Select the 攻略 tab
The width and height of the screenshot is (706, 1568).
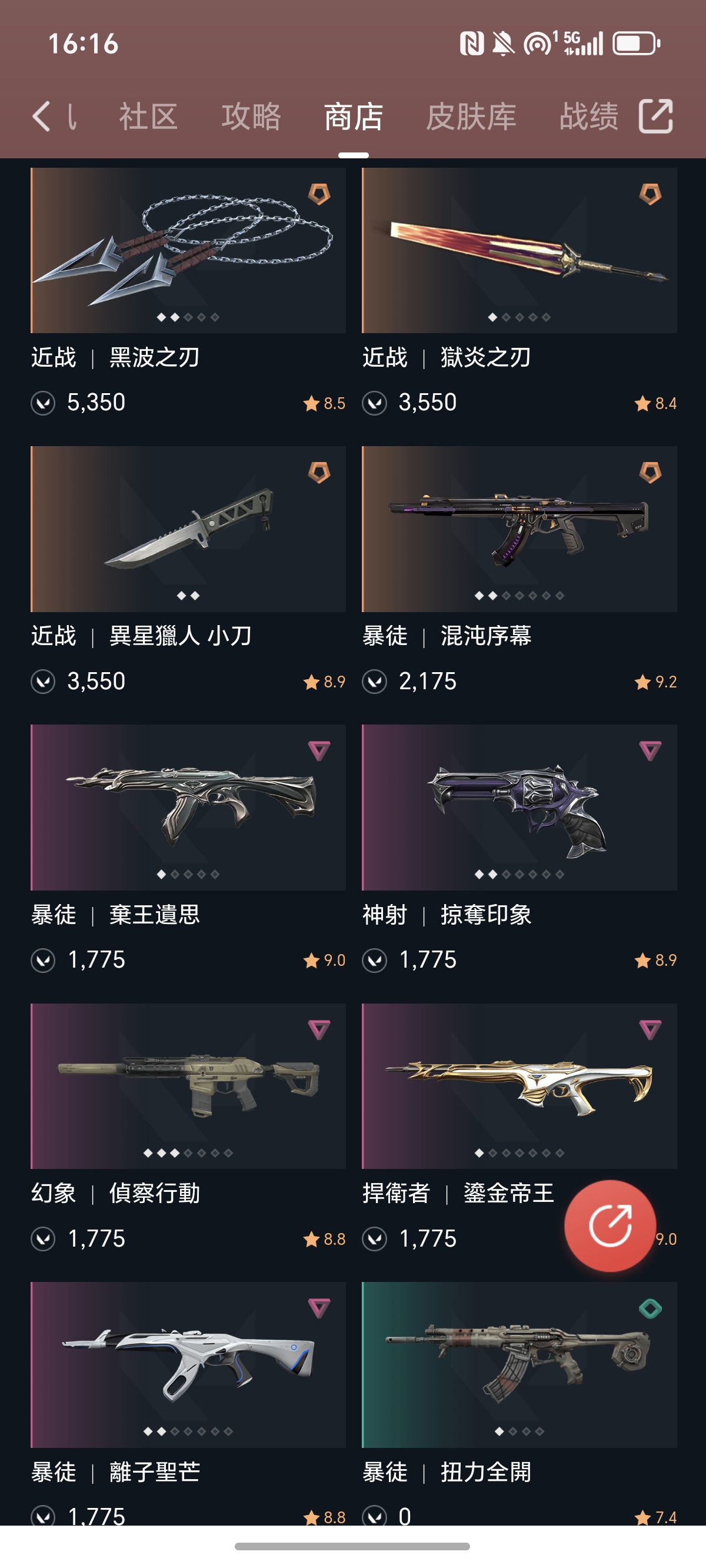(251, 117)
